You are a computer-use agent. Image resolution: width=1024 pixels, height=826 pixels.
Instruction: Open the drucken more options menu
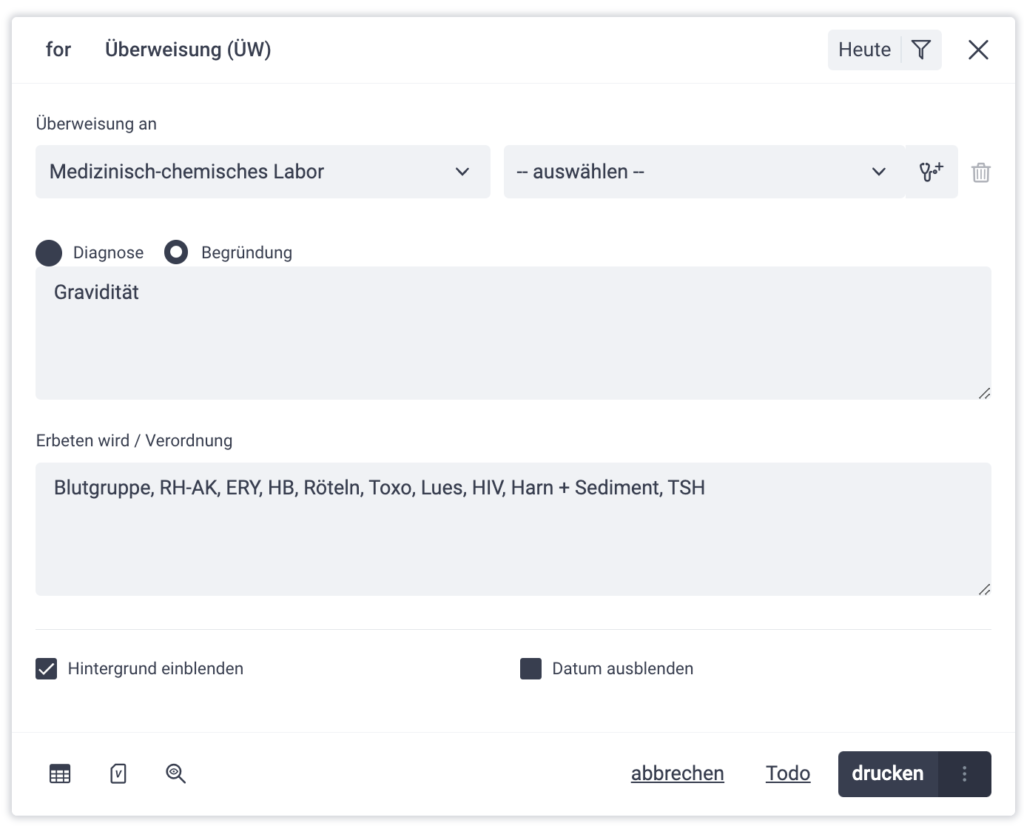[x=965, y=774]
